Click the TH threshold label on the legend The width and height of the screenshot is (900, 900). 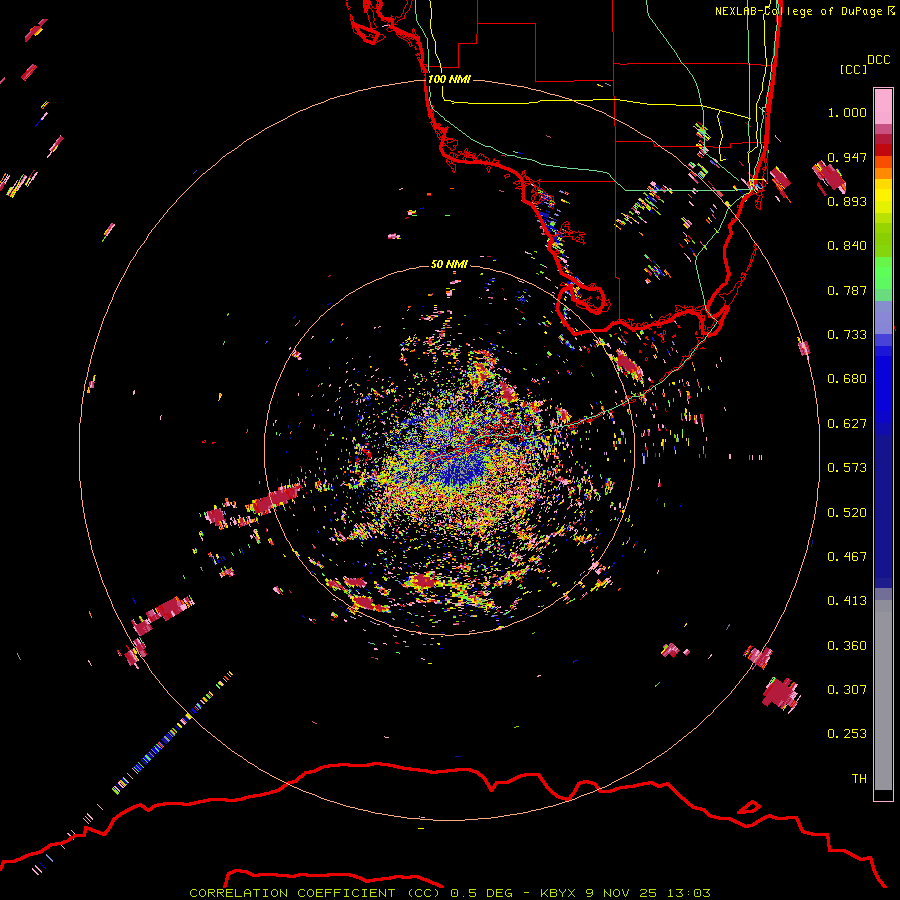(859, 779)
